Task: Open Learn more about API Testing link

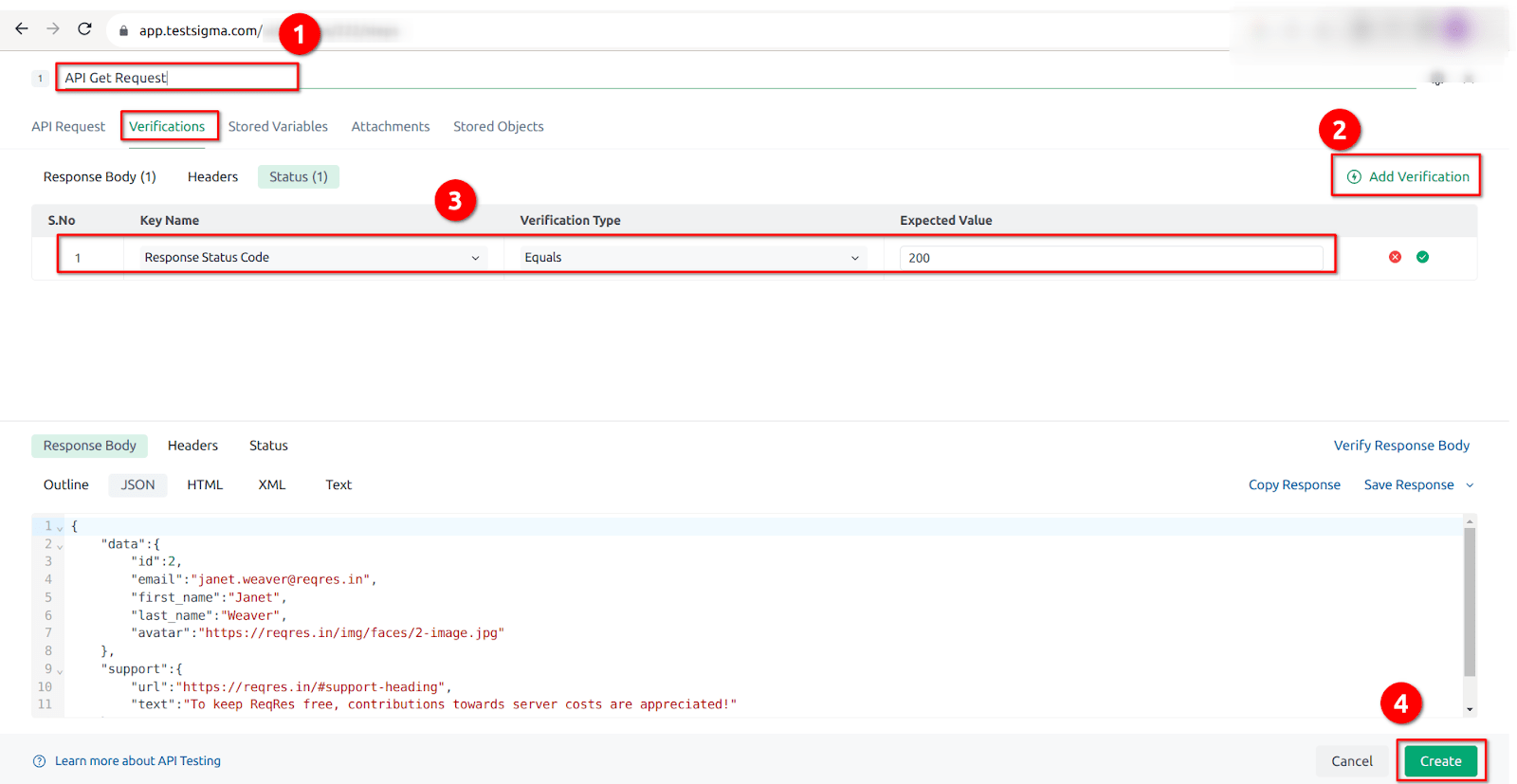Action: tap(137, 761)
